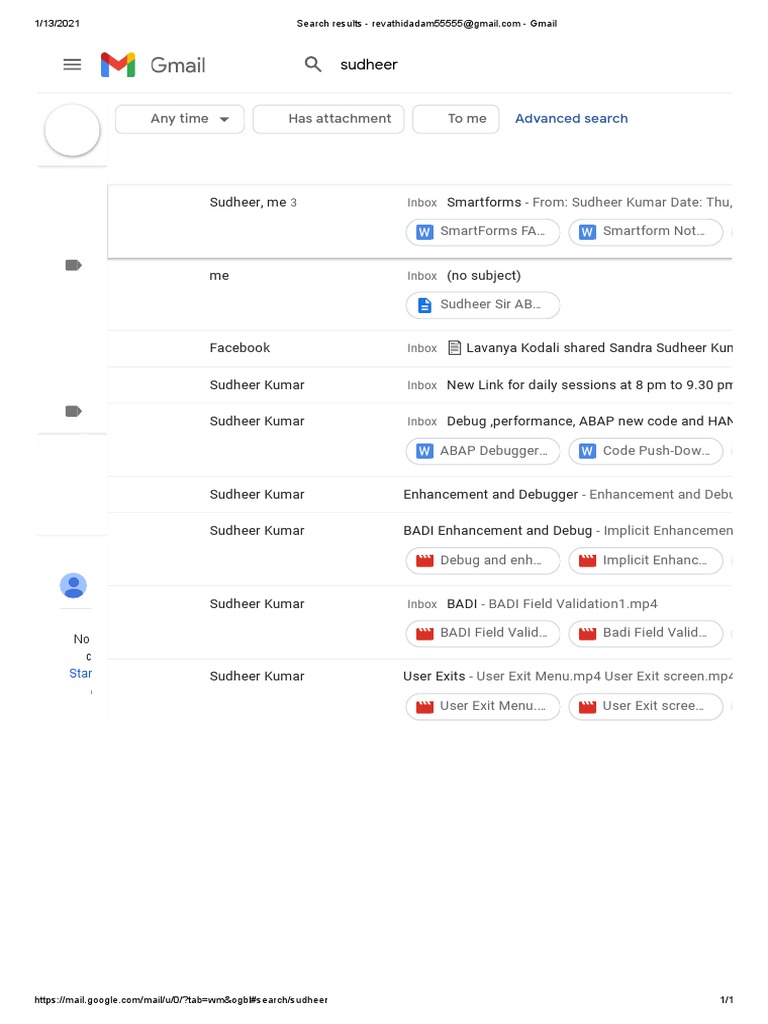Click the search magnifier icon
768x1024 pixels.
point(313,64)
